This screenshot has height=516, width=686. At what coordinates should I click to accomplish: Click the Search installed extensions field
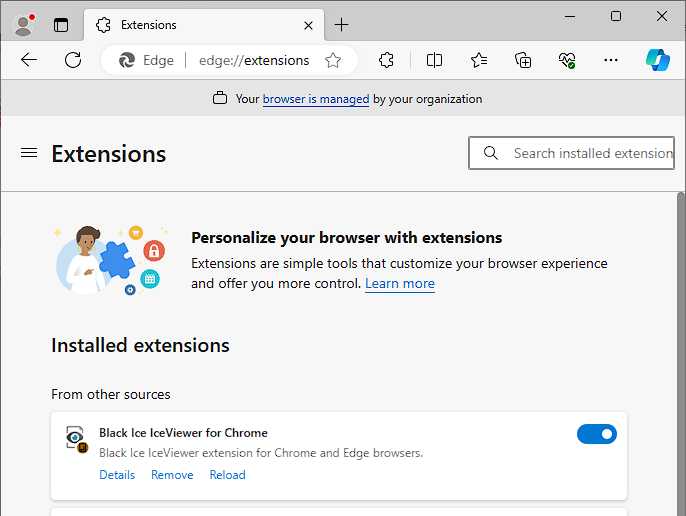[571, 153]
